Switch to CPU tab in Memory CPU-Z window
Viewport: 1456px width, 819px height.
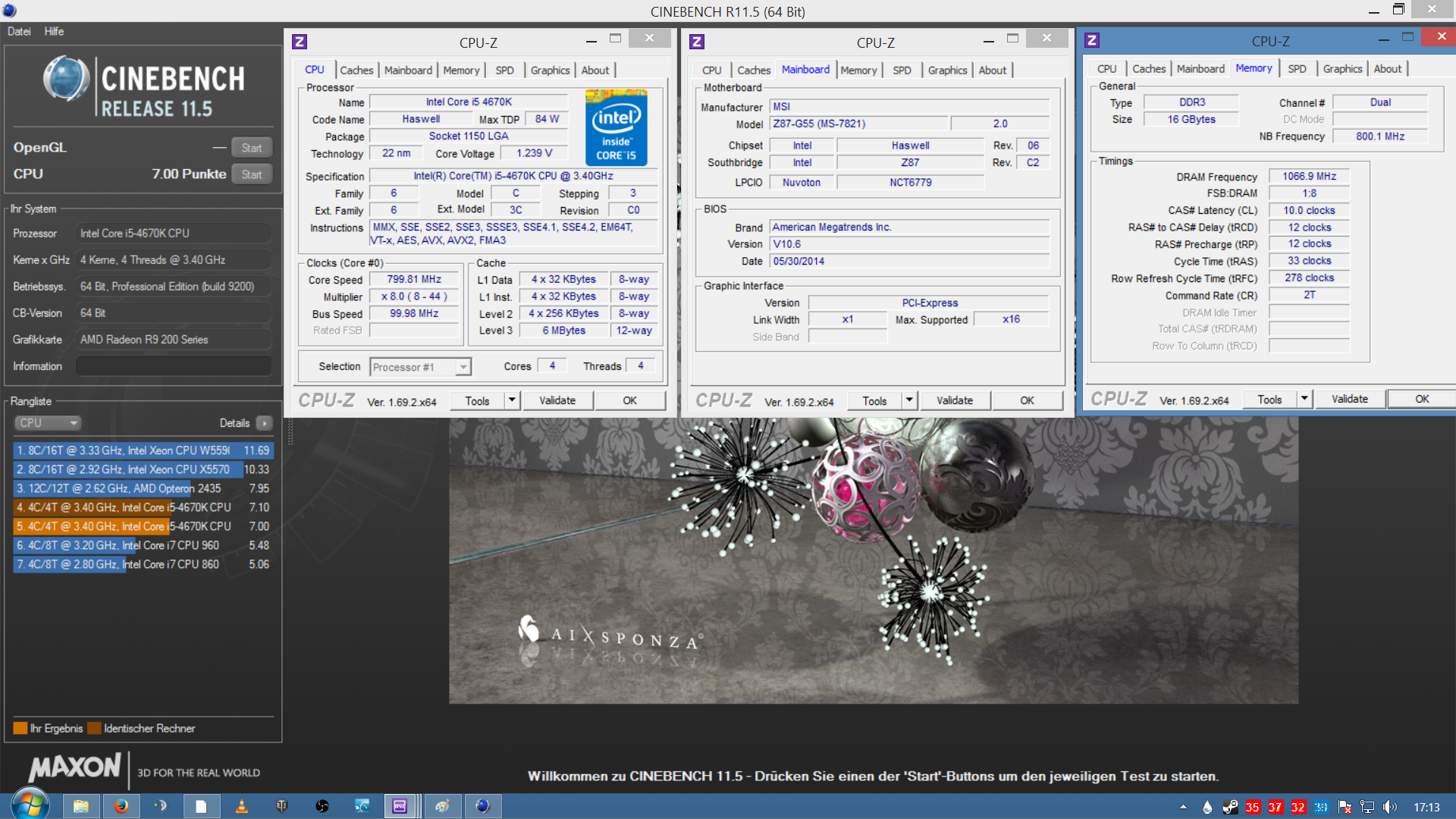(1106, 68)
